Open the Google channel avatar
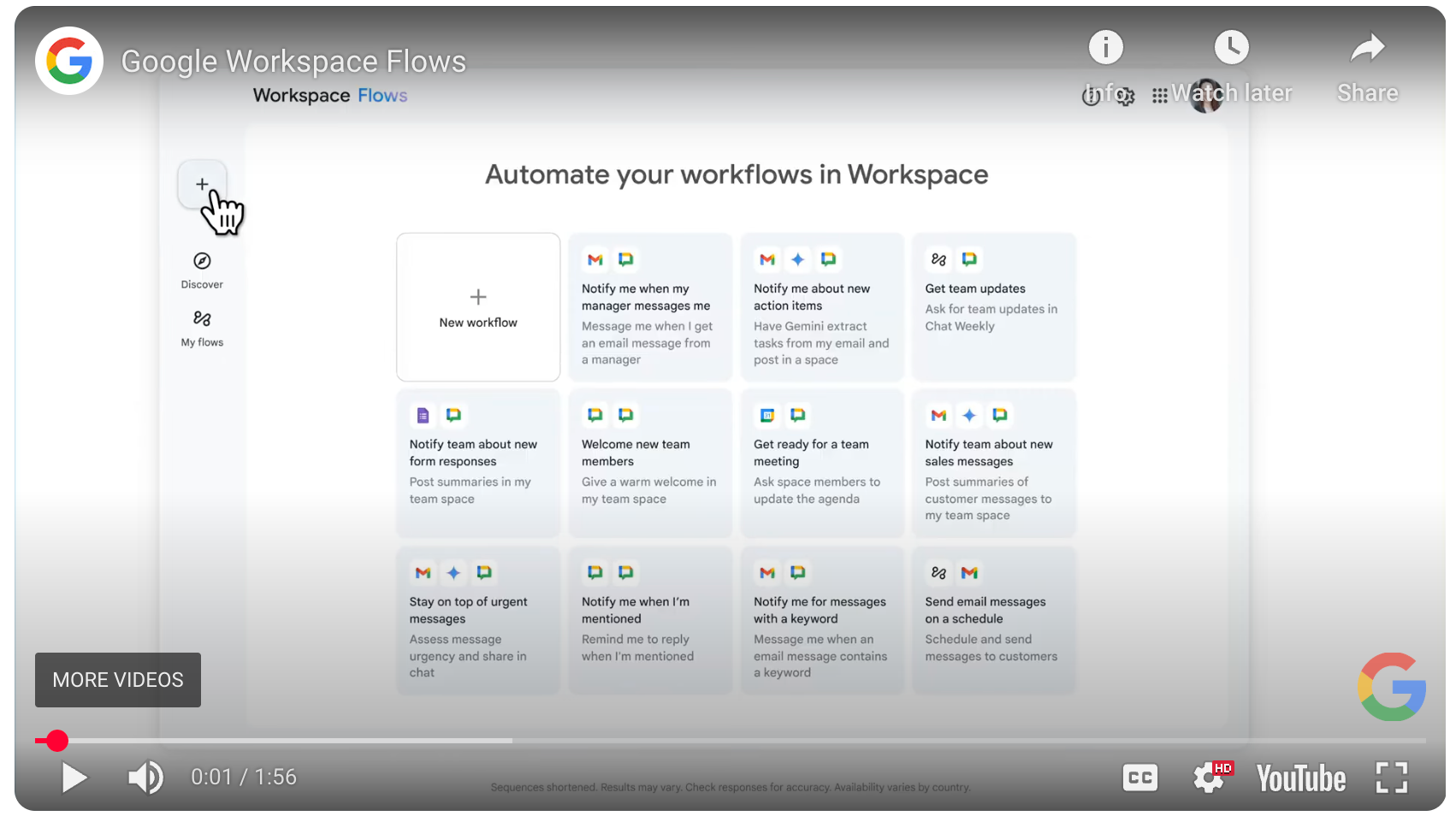1456x816 pixels. (69, 61)
